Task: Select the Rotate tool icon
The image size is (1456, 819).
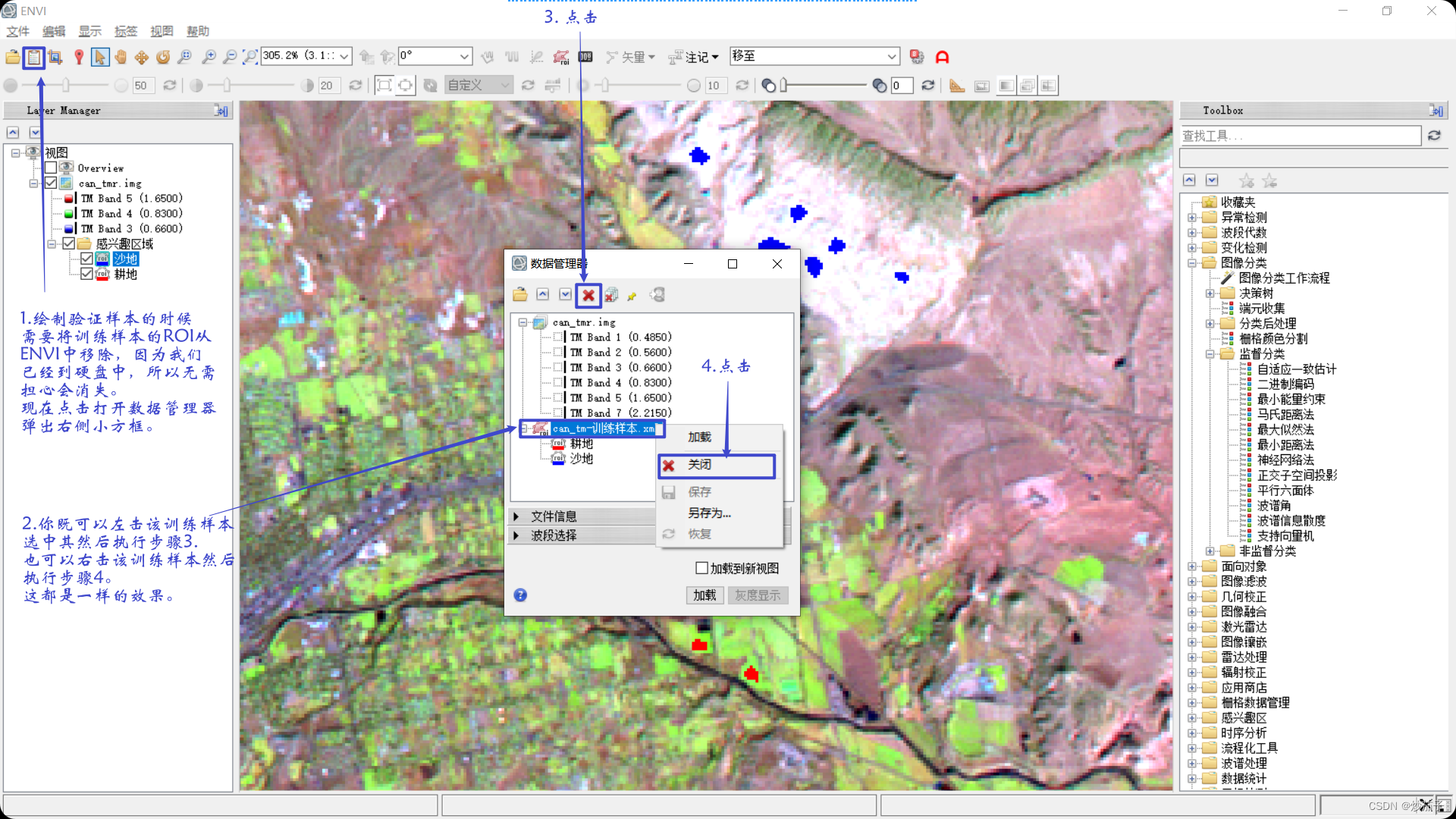Action: (x=163, y=57)
